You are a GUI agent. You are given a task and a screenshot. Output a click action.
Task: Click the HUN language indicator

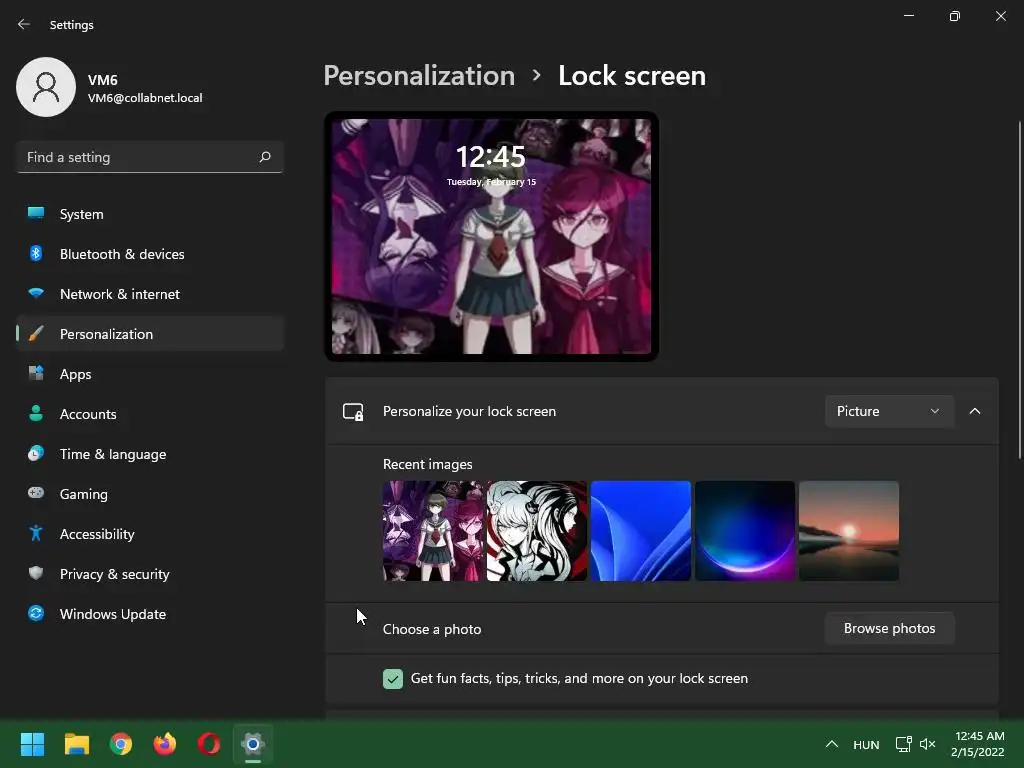866,744
